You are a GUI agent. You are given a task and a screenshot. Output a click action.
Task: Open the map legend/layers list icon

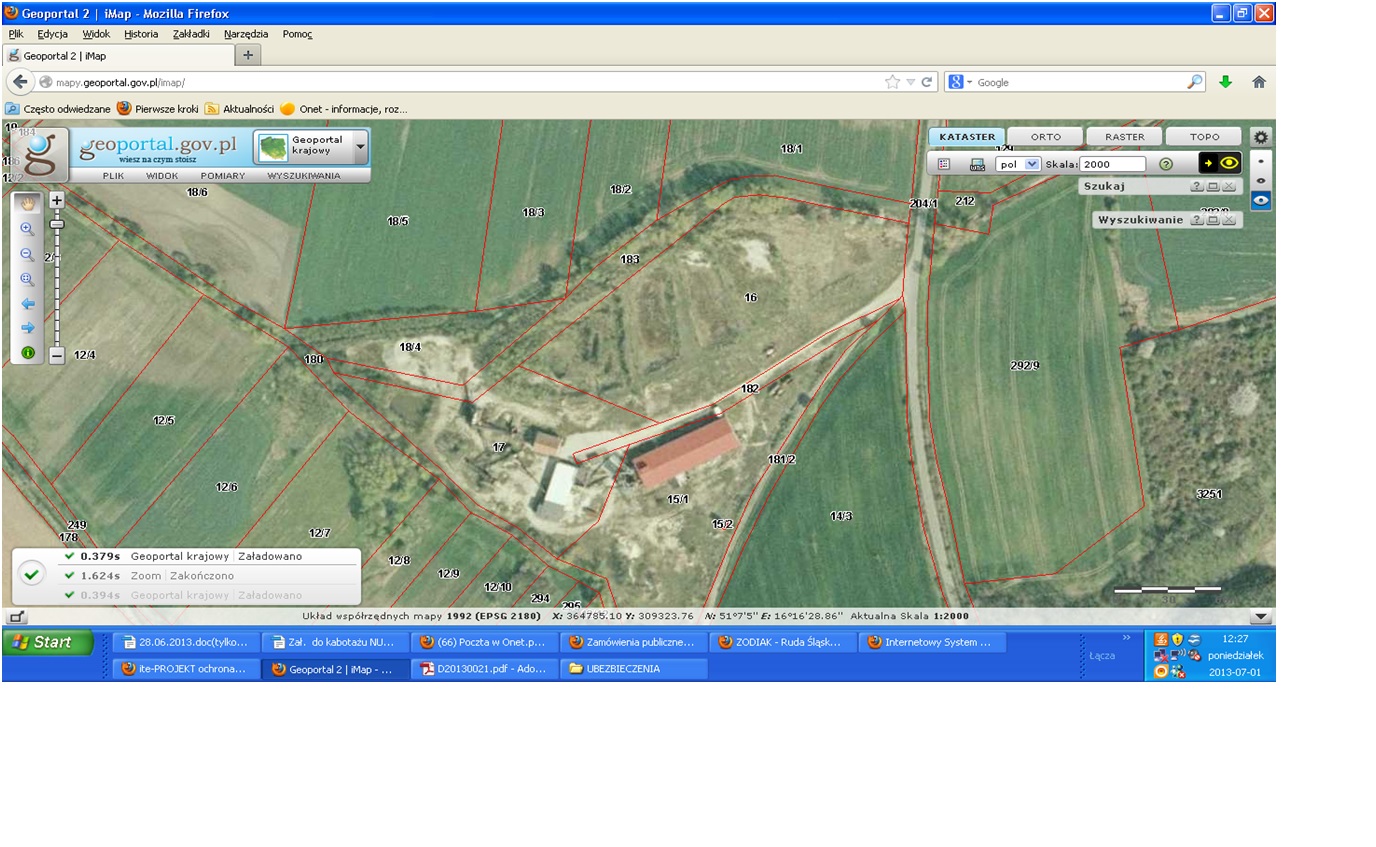[x=944, y=164]
